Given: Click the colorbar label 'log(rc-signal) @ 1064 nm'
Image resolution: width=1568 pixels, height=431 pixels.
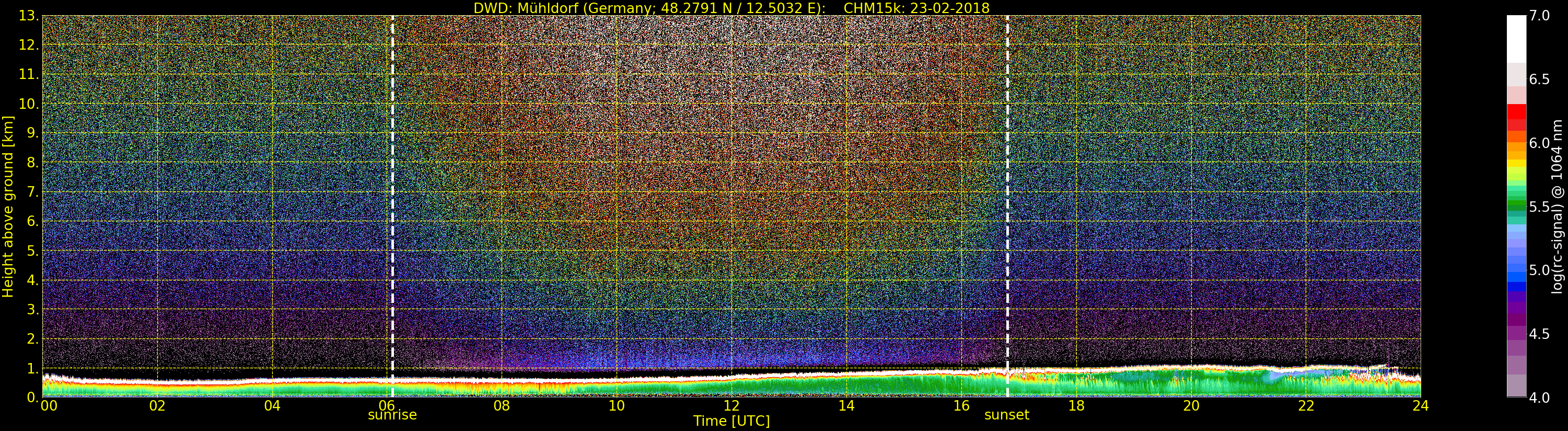Looking at the screenshot, I should [x=1558, y=206].
